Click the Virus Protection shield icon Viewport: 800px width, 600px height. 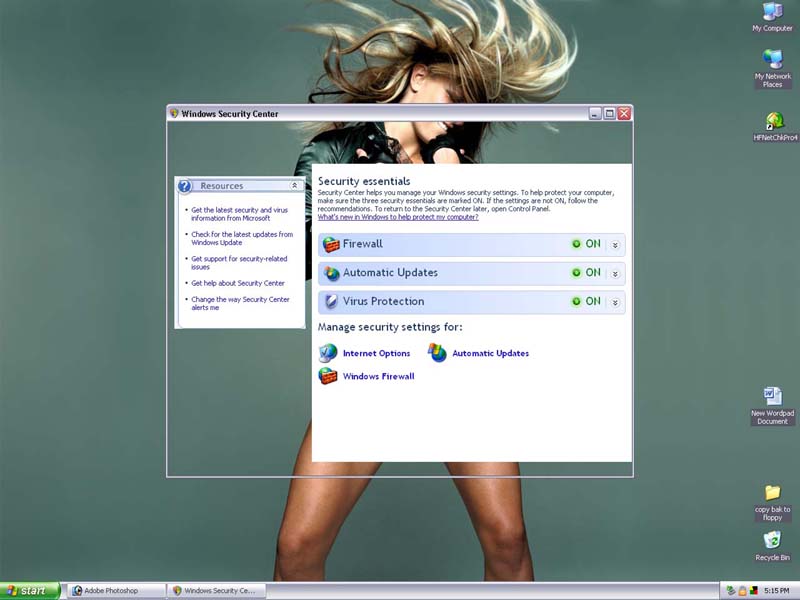pos(331,302)
